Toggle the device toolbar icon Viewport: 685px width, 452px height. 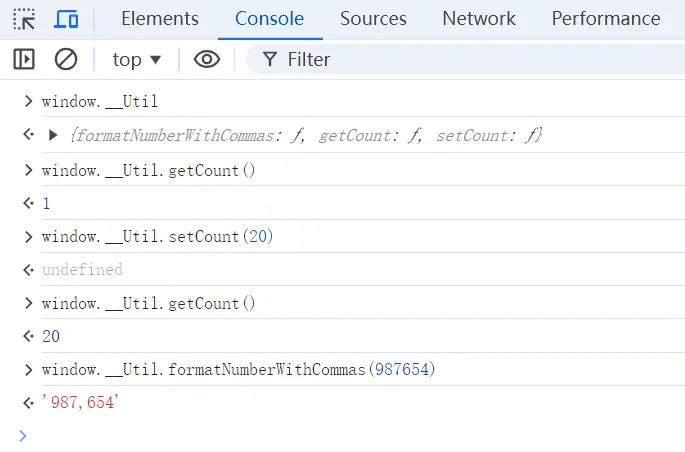66,19
